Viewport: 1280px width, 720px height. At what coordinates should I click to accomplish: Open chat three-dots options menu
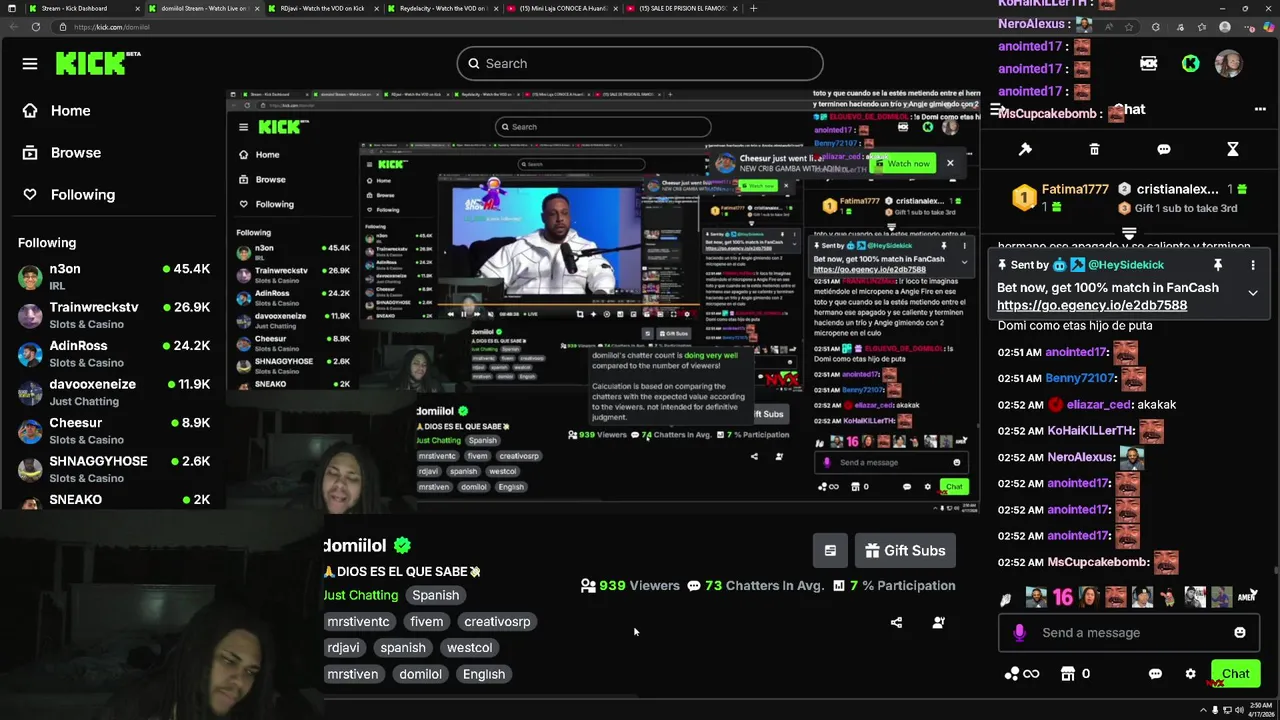click(1260, 109)
